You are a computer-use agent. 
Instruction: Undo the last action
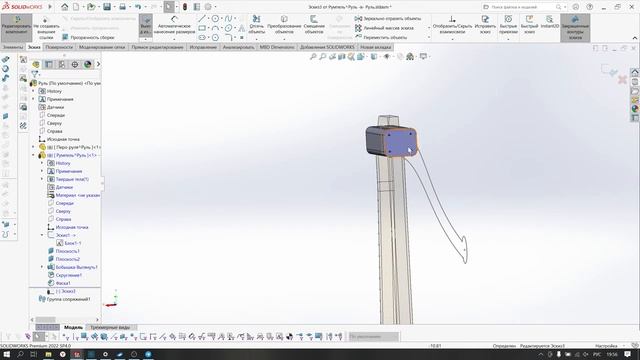[138, 7]
